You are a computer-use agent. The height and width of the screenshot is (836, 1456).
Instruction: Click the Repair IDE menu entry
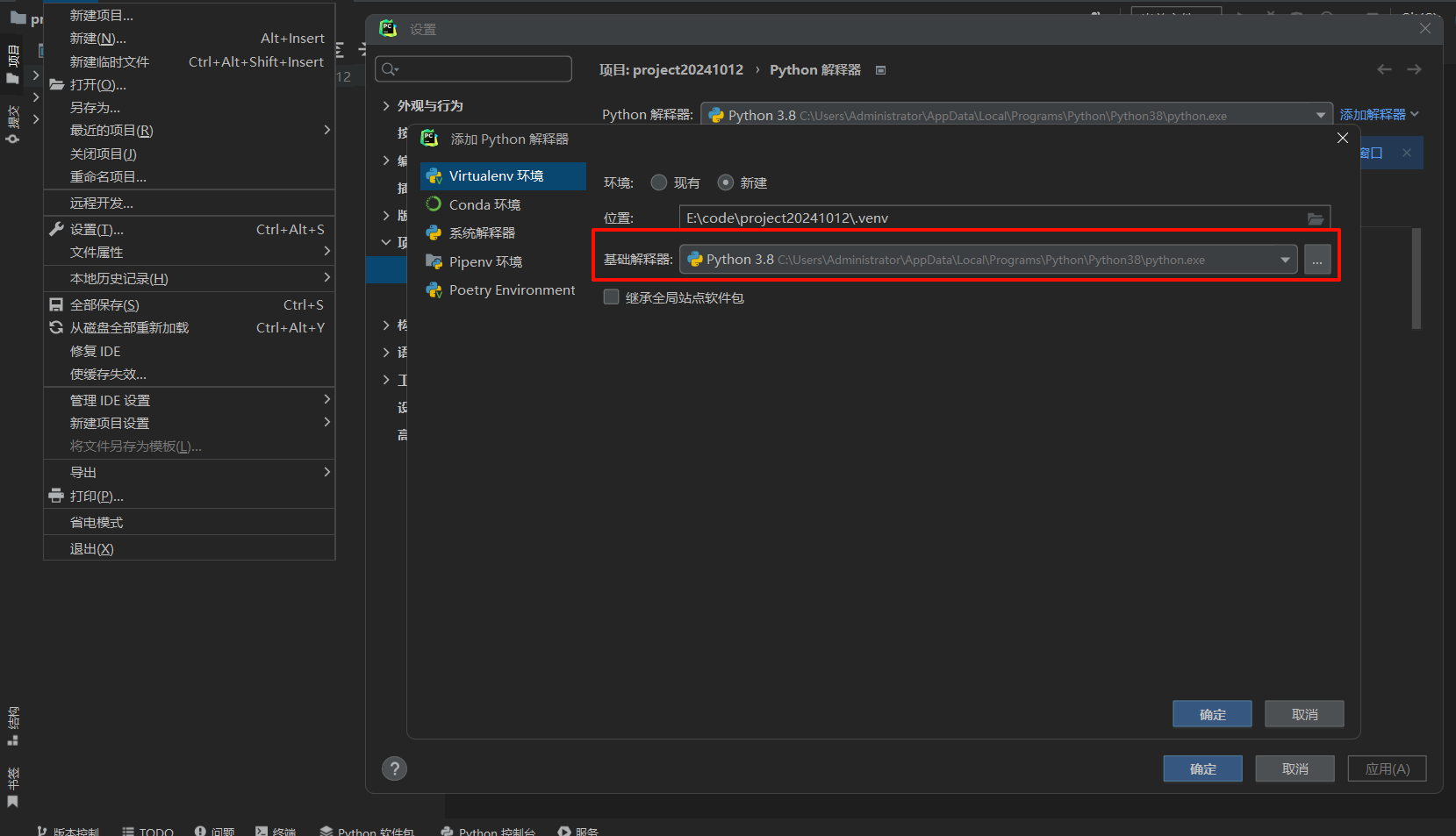[x=190, y=351]
